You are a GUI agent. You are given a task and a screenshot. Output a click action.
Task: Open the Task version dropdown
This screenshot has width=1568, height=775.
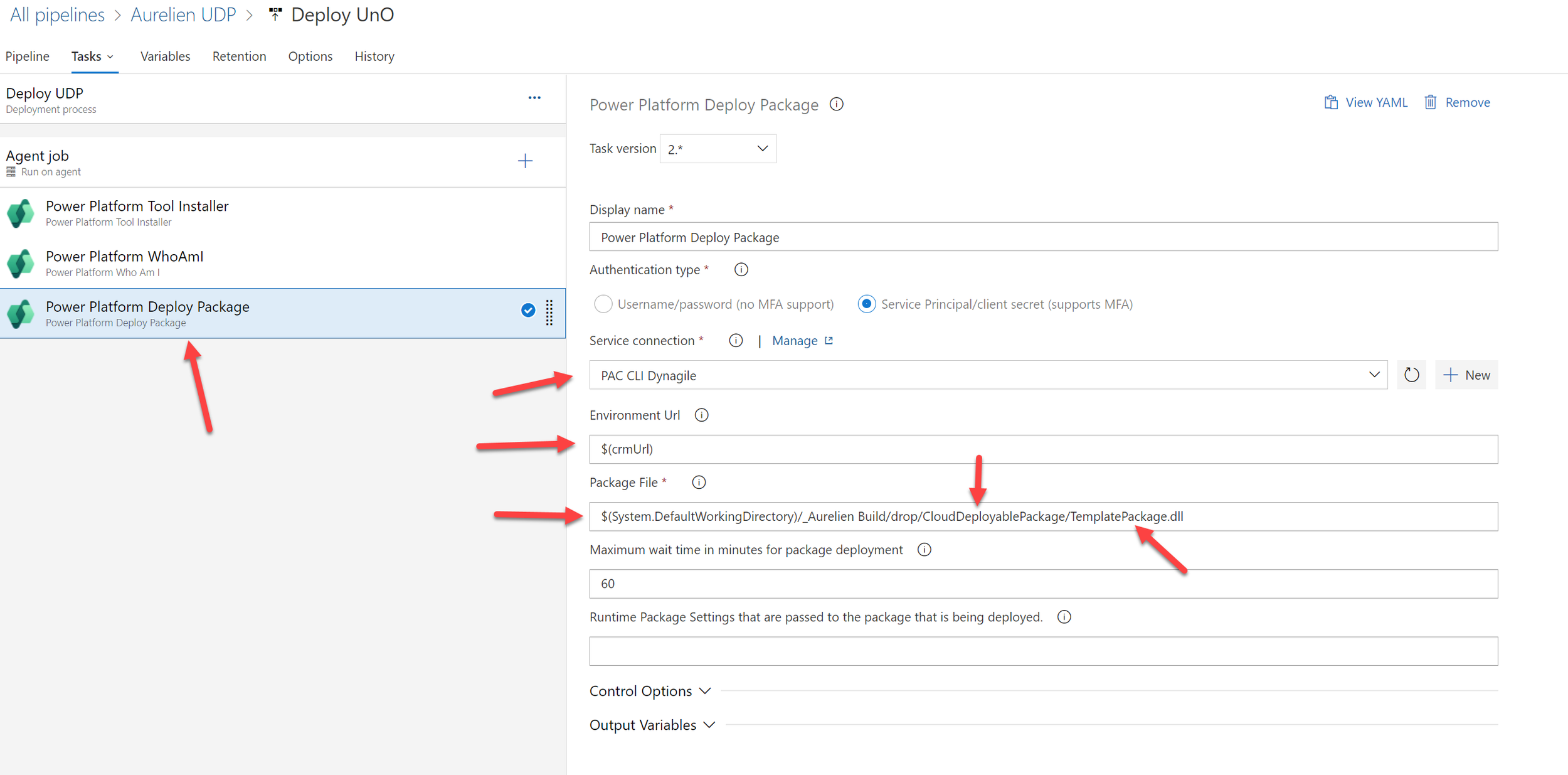(x=718, y=149)
